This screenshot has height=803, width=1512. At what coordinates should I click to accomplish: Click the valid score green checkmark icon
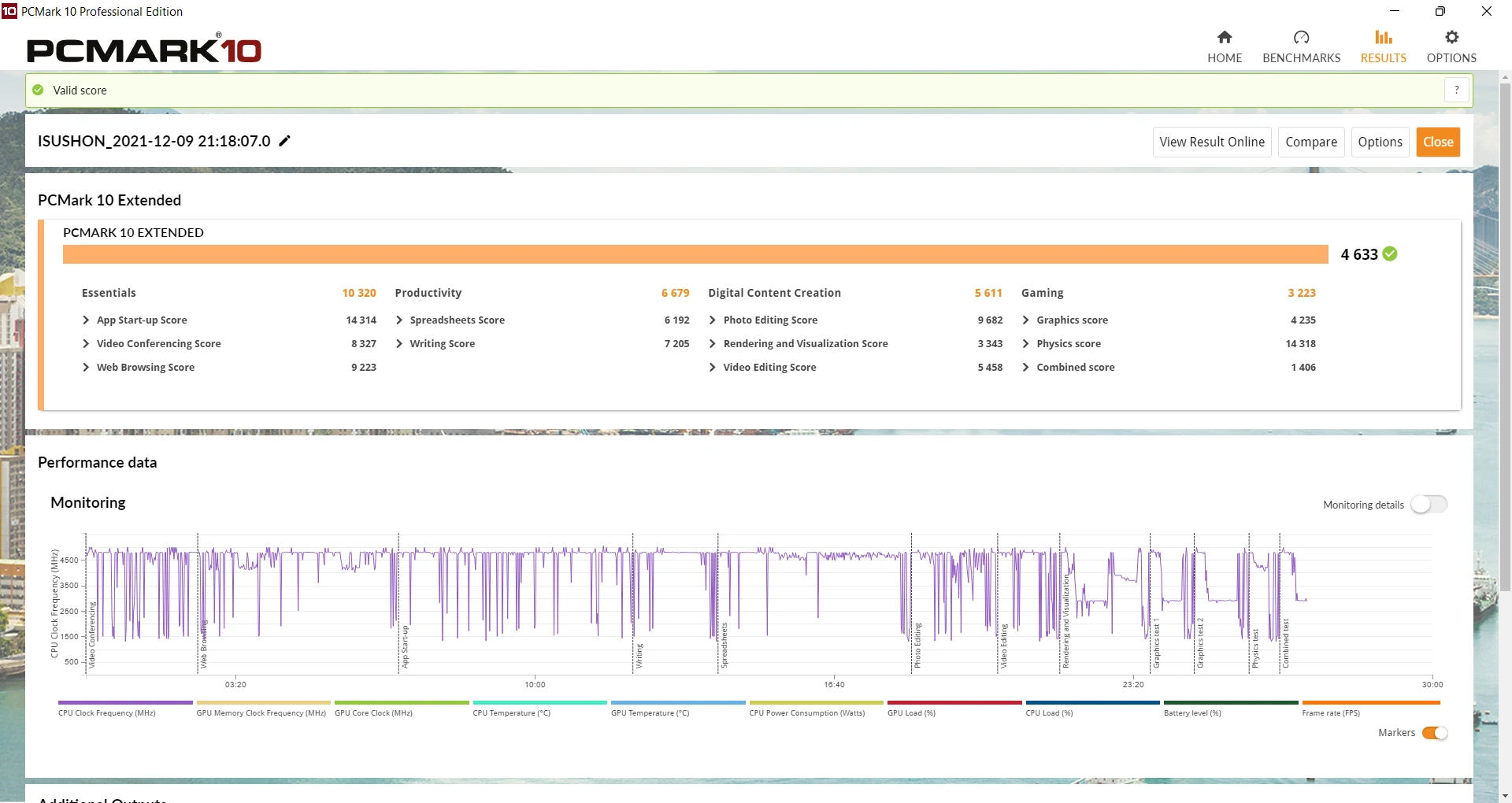click(38, 90)
